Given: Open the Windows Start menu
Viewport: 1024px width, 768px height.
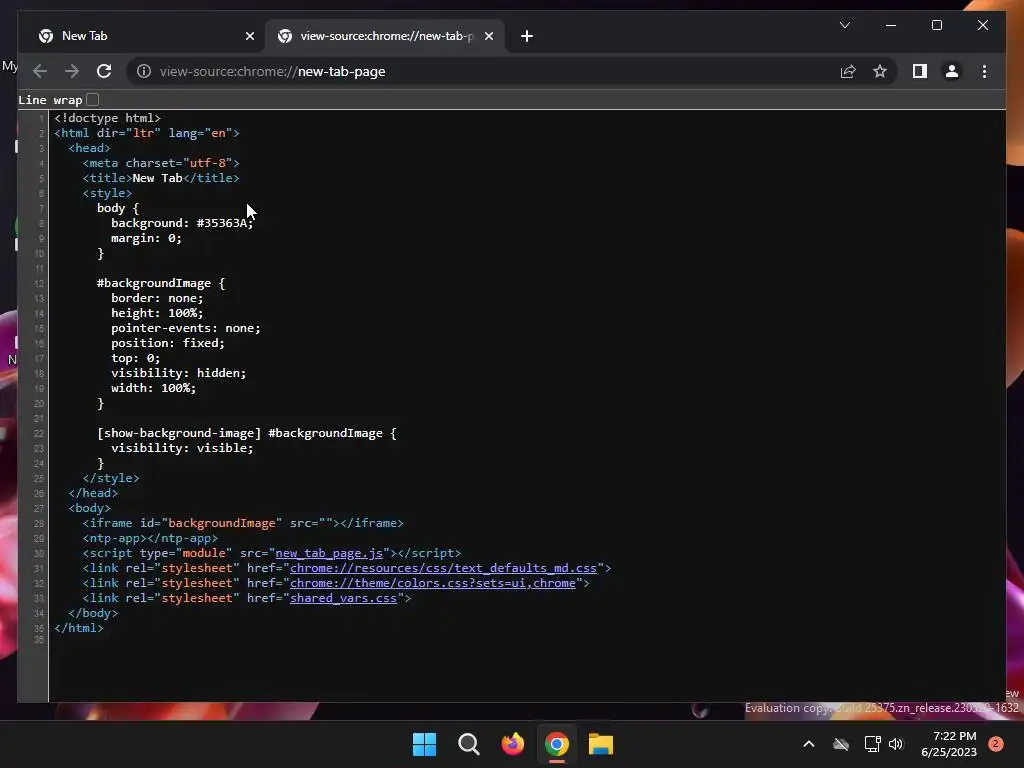Looking at the screenshot, I should tap(424, 744).
